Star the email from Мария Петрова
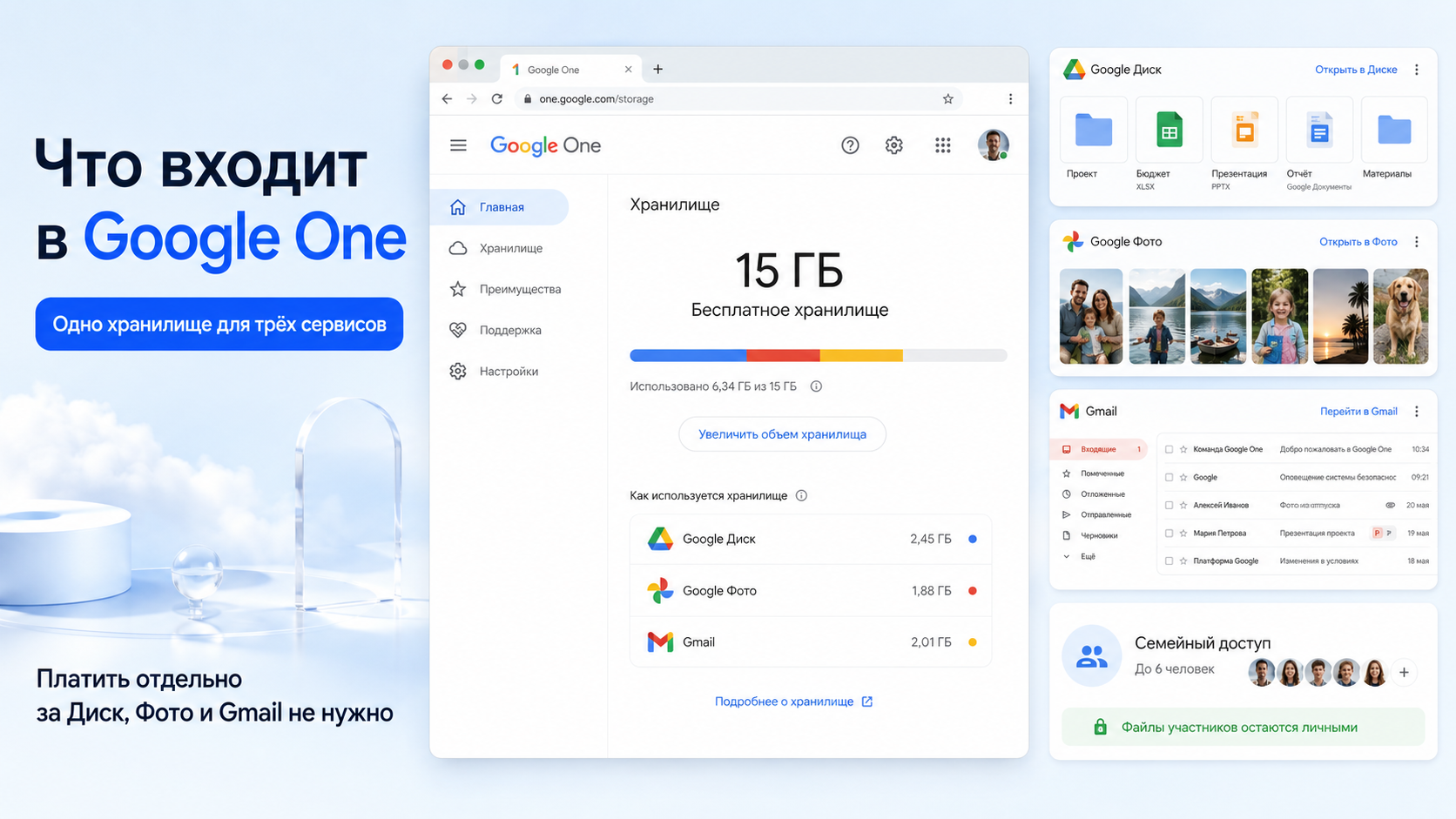 point(1183,534)
